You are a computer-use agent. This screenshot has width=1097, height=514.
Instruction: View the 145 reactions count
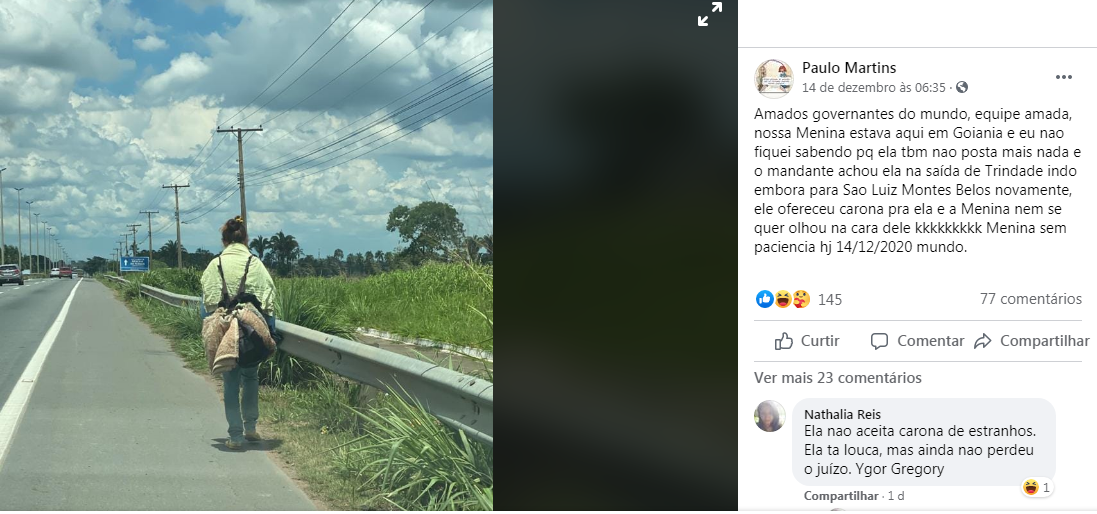[x=830, y=299]
